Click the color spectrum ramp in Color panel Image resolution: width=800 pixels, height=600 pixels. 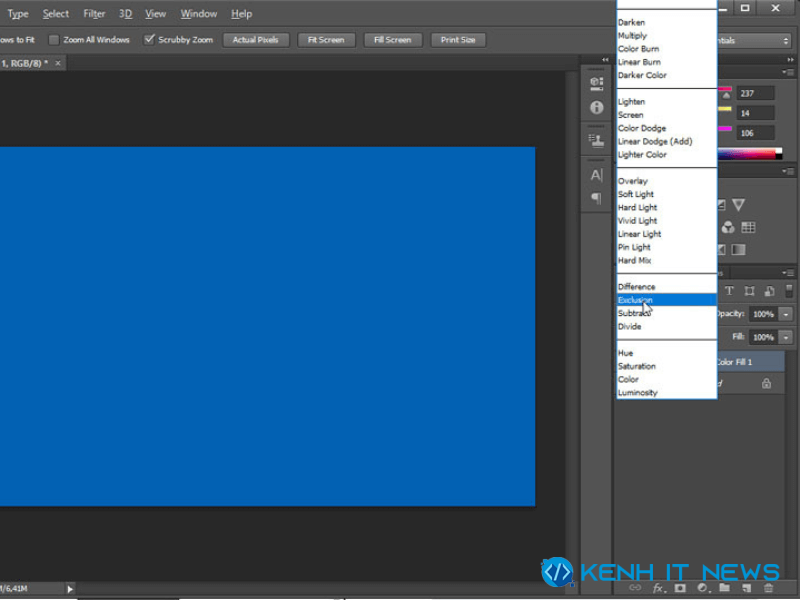[749, 154]
